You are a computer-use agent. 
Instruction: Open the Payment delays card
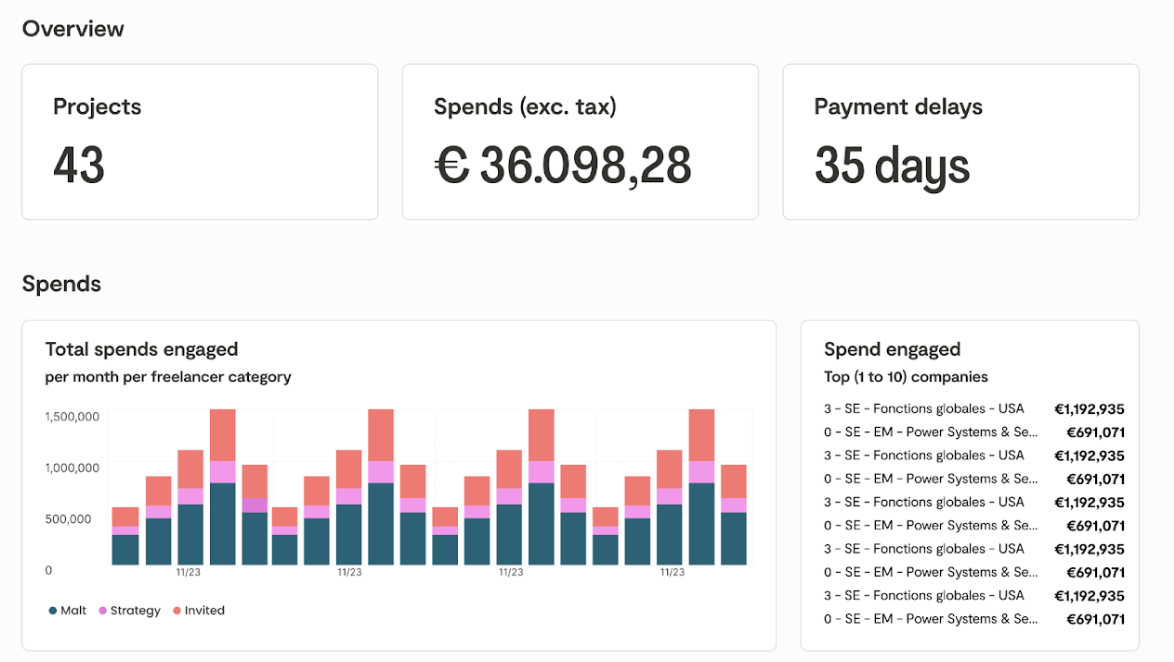pos(960,142)
